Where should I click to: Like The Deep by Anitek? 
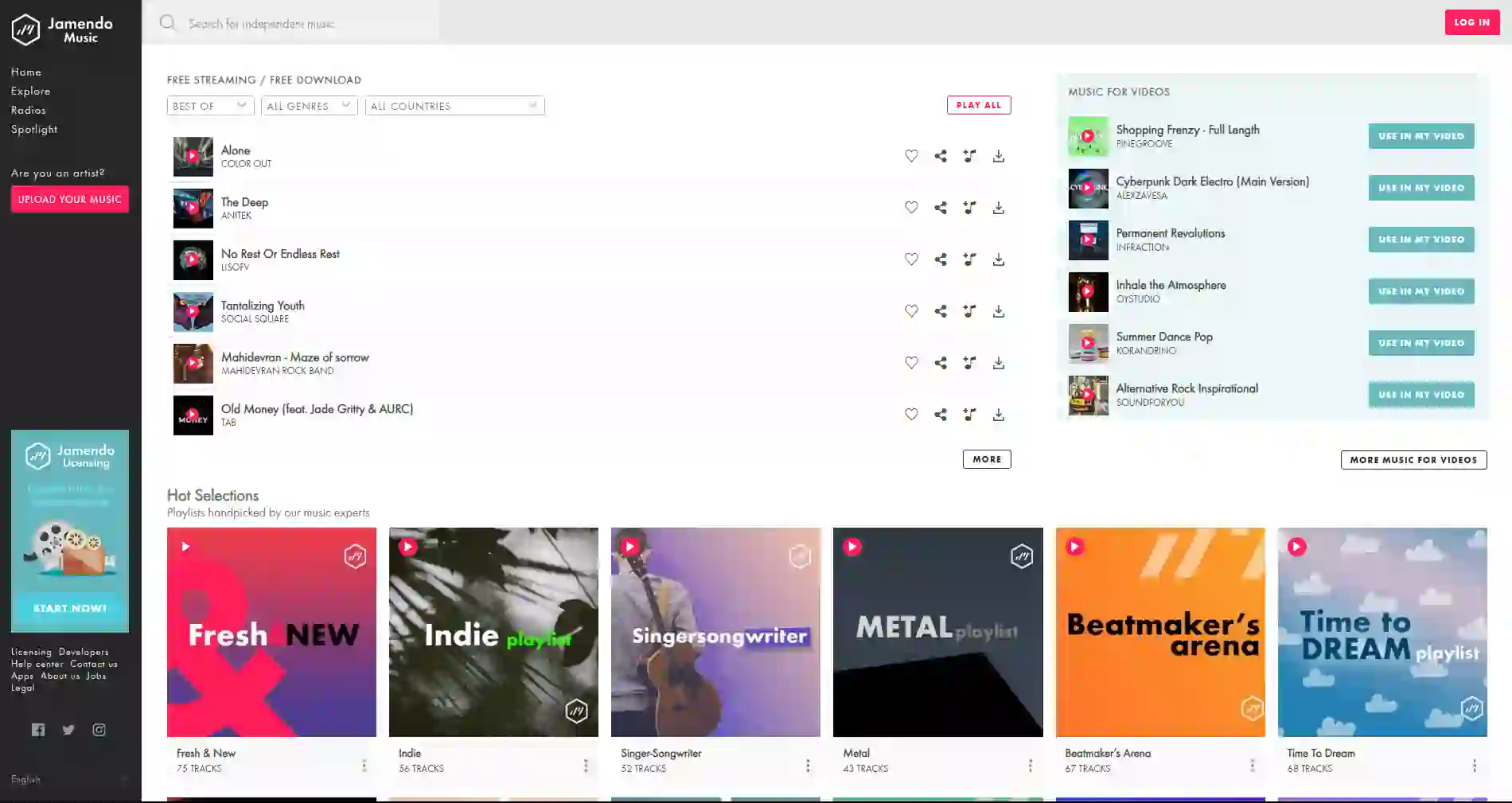point(911,208)
